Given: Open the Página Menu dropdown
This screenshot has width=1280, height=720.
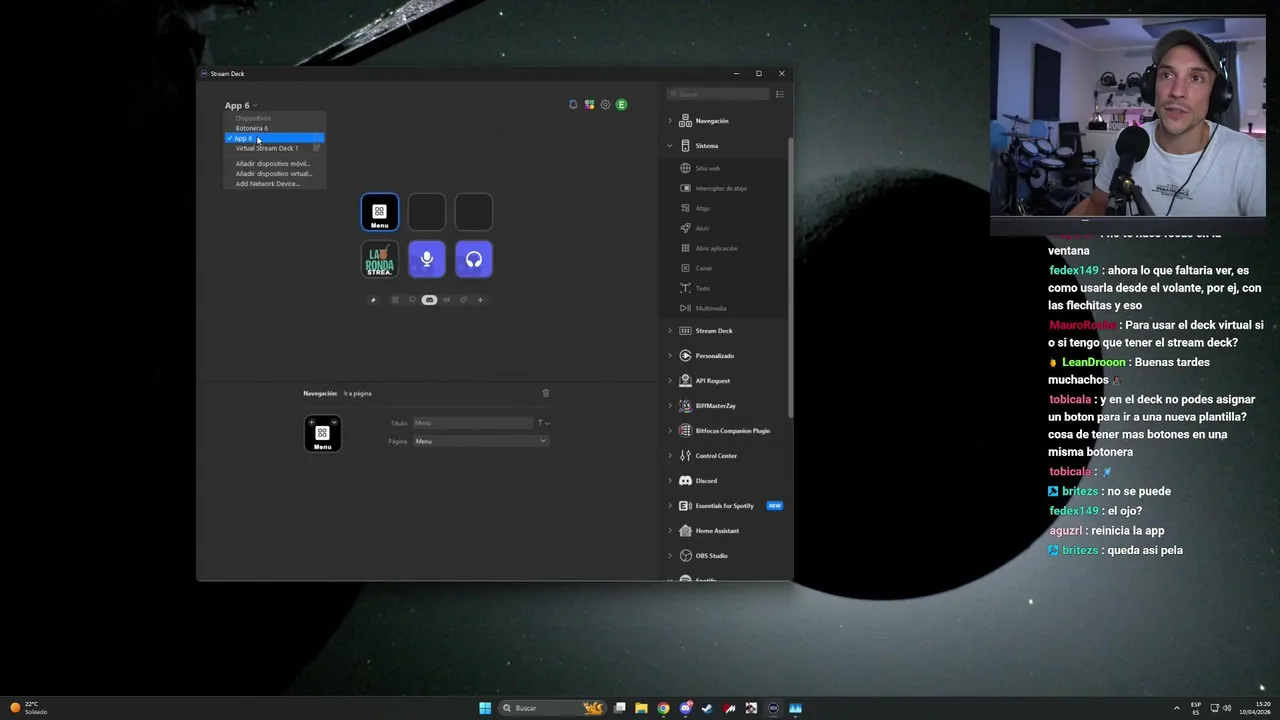Looking at the screenshot, I should coord(481,441).
